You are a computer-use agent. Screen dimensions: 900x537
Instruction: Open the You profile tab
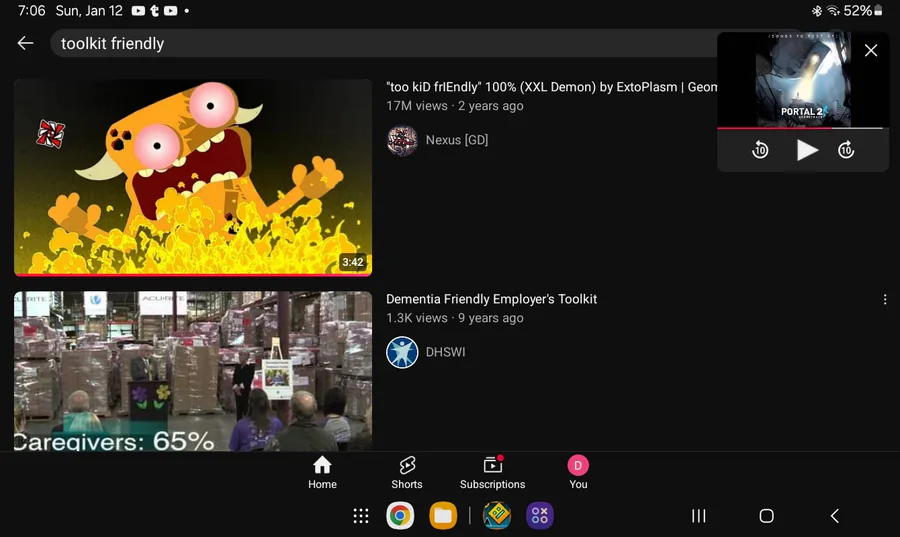coord(578,473)
